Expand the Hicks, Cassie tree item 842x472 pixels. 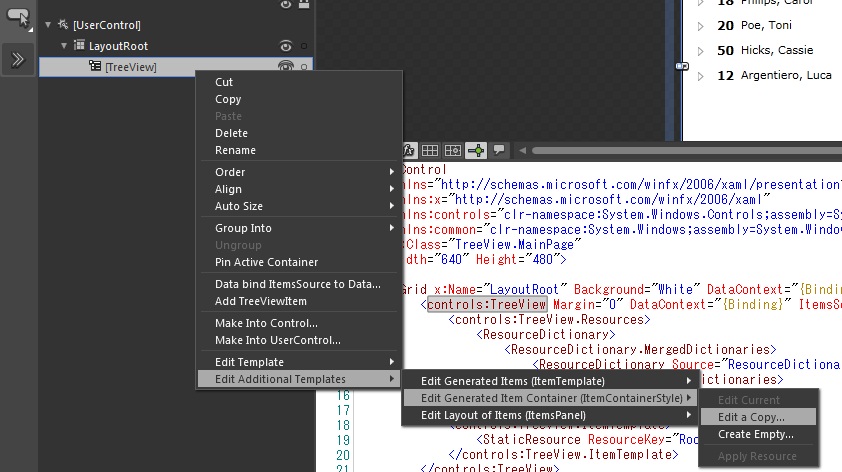[x=700, y=51]
